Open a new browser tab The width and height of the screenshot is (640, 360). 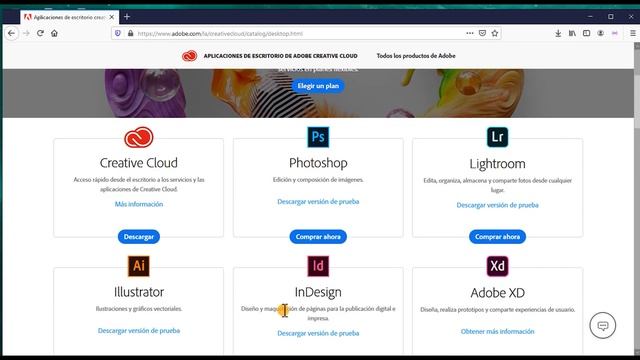[x=127, y=17]
